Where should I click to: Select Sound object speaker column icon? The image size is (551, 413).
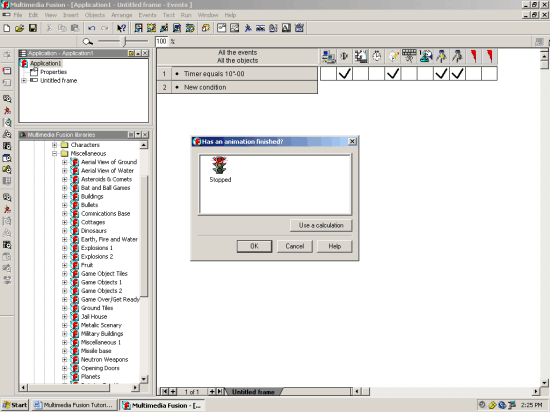[x=344, y=56]
